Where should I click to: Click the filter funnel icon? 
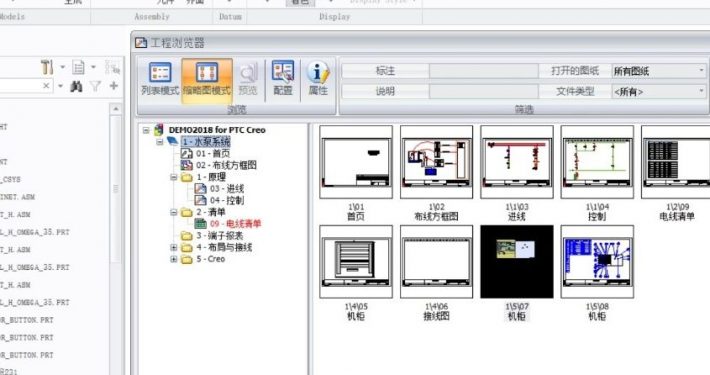(x=95, y=86)
